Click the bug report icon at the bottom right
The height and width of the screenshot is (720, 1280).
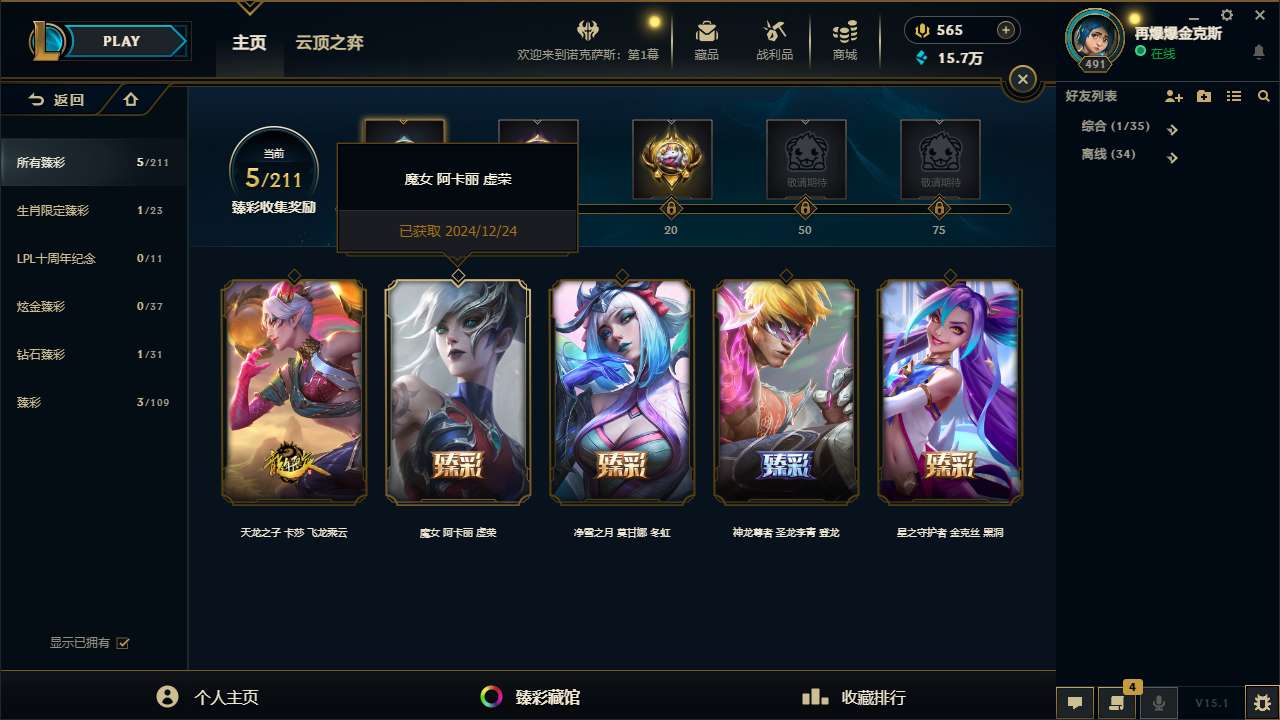tap(1262, 702)
